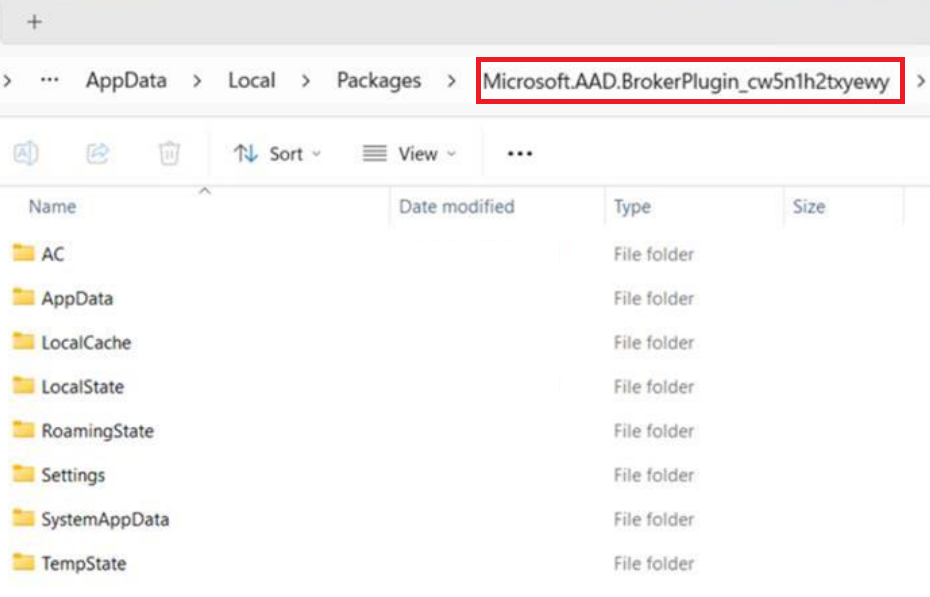Click the SystemAppData folder icon
This screenshot has height=597, width=930.
click(x=24, y=518)
